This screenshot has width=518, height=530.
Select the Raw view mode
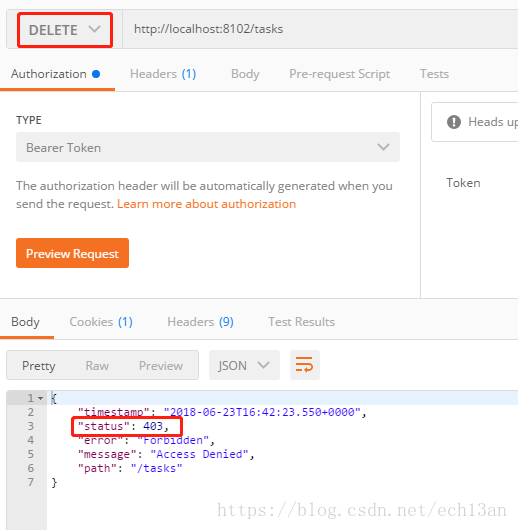coord(97,366)
